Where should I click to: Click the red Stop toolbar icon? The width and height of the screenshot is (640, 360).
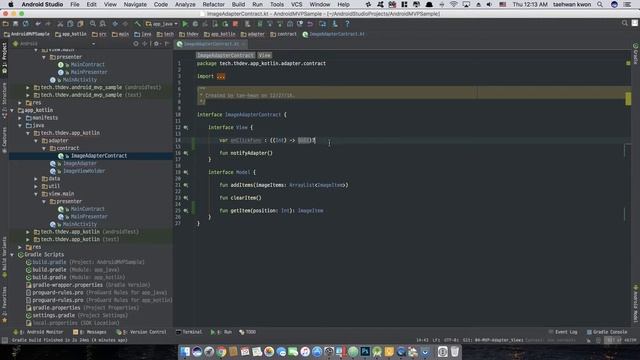tap(235, 24)
